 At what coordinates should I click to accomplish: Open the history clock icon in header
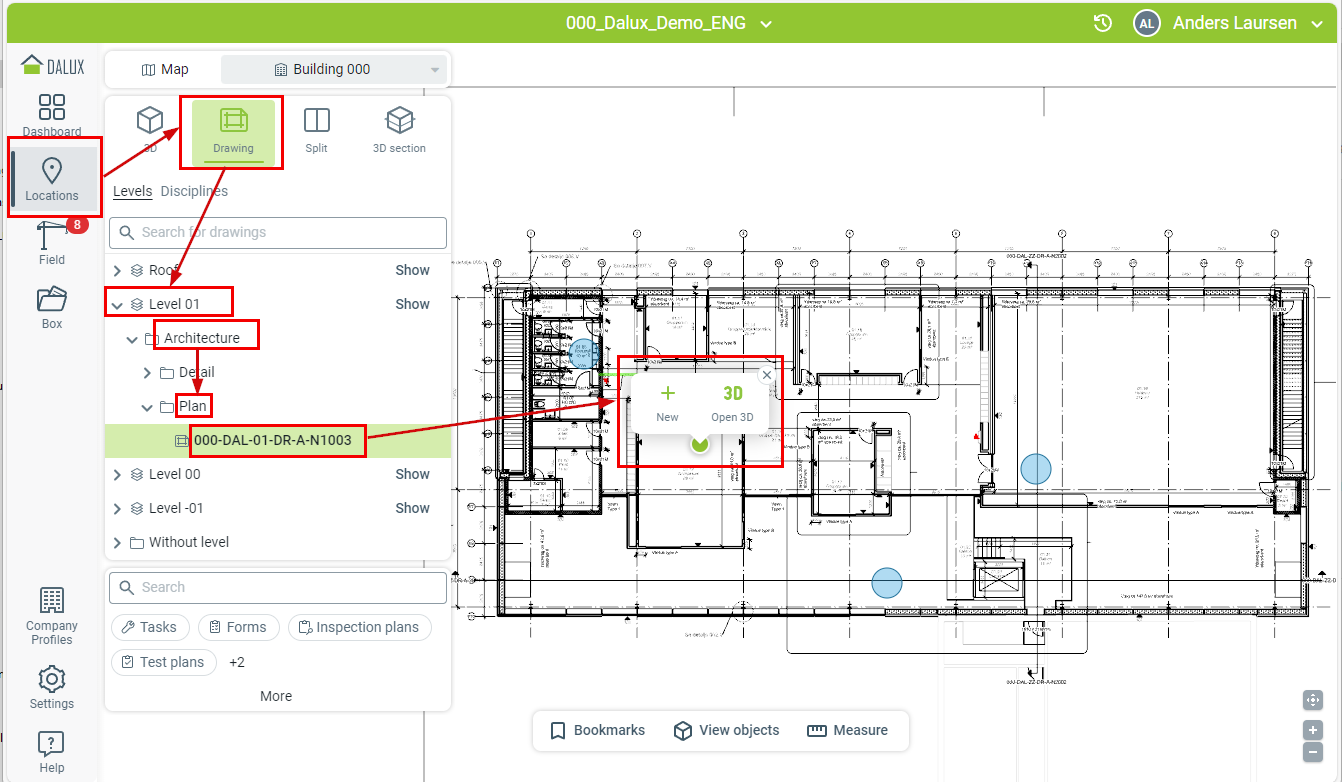pos(1103,23)
